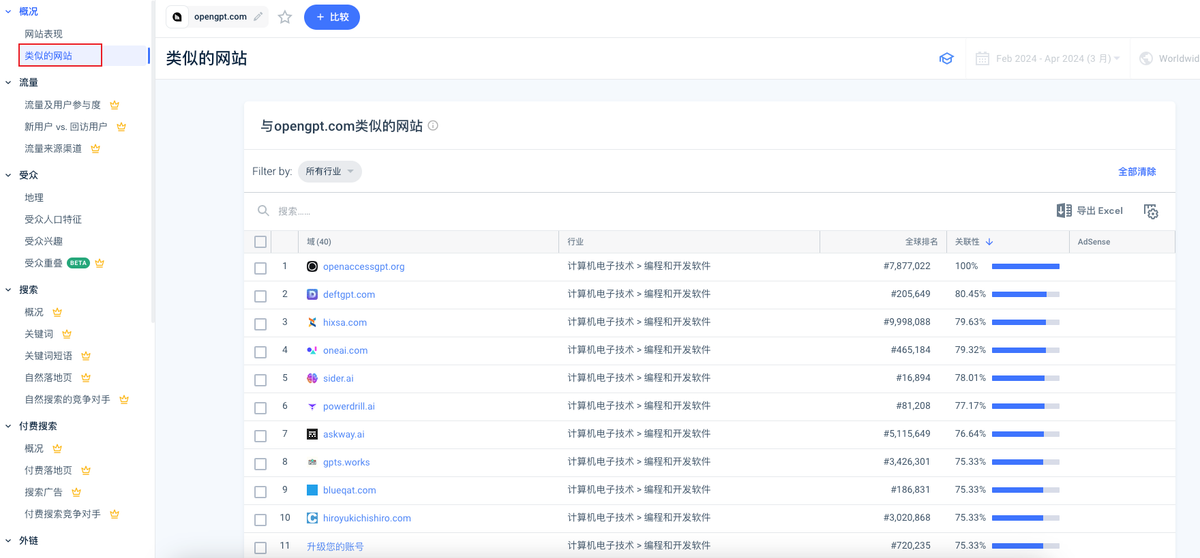Open 自然搜索的竞争对手 in the sidebar
1200x558 pixels.
(68, 400)
